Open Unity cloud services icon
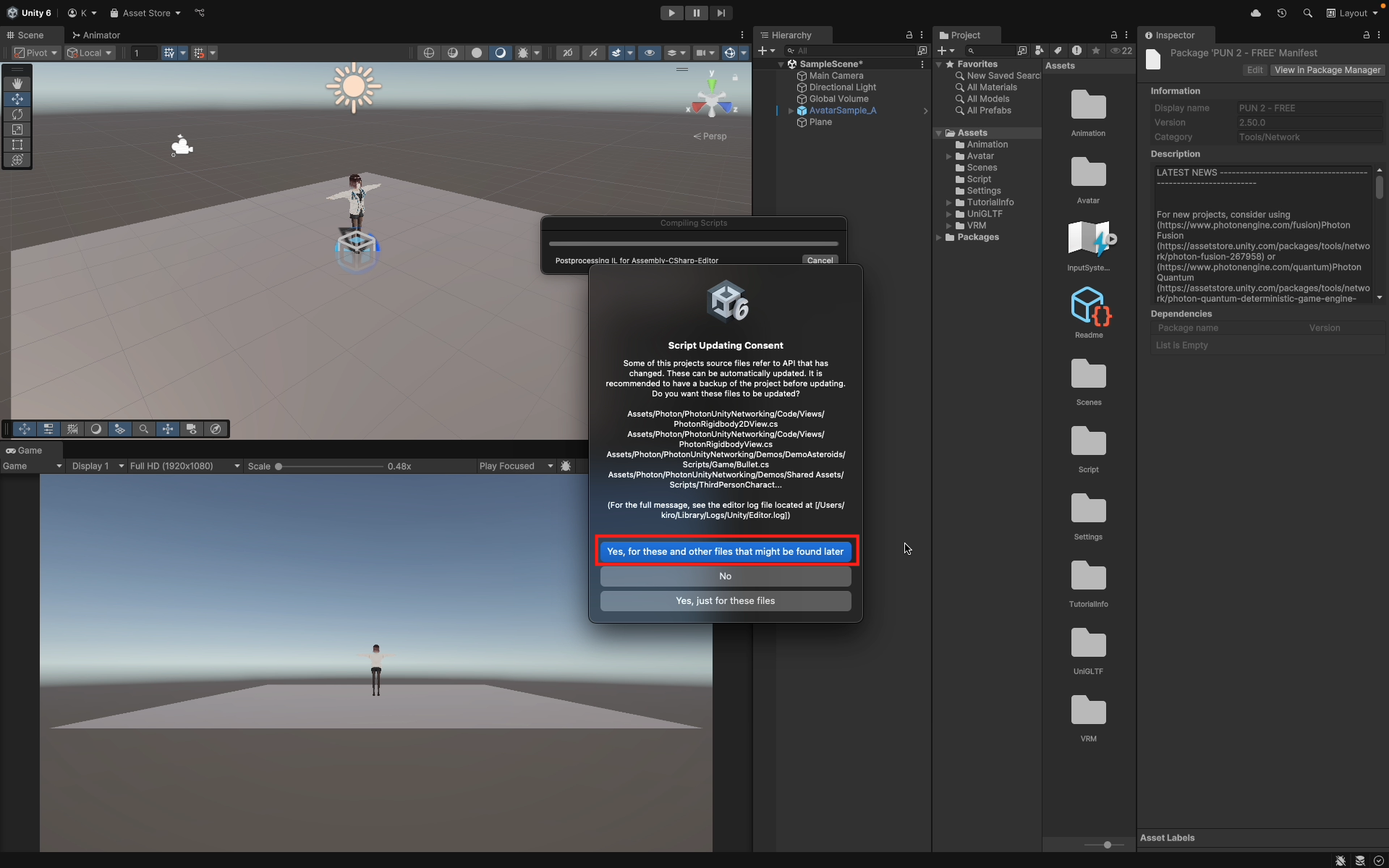 [1256, 13]
